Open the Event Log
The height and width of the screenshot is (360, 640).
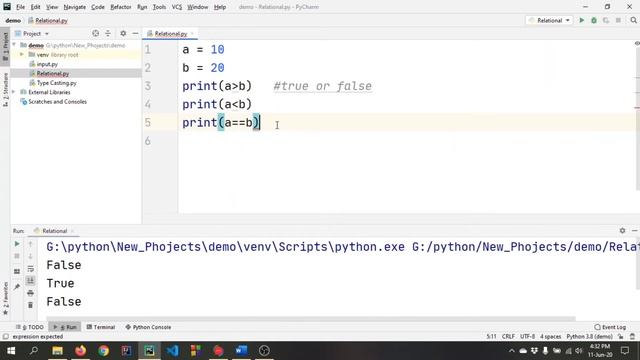pyautogui.click(x=610, y=327)
